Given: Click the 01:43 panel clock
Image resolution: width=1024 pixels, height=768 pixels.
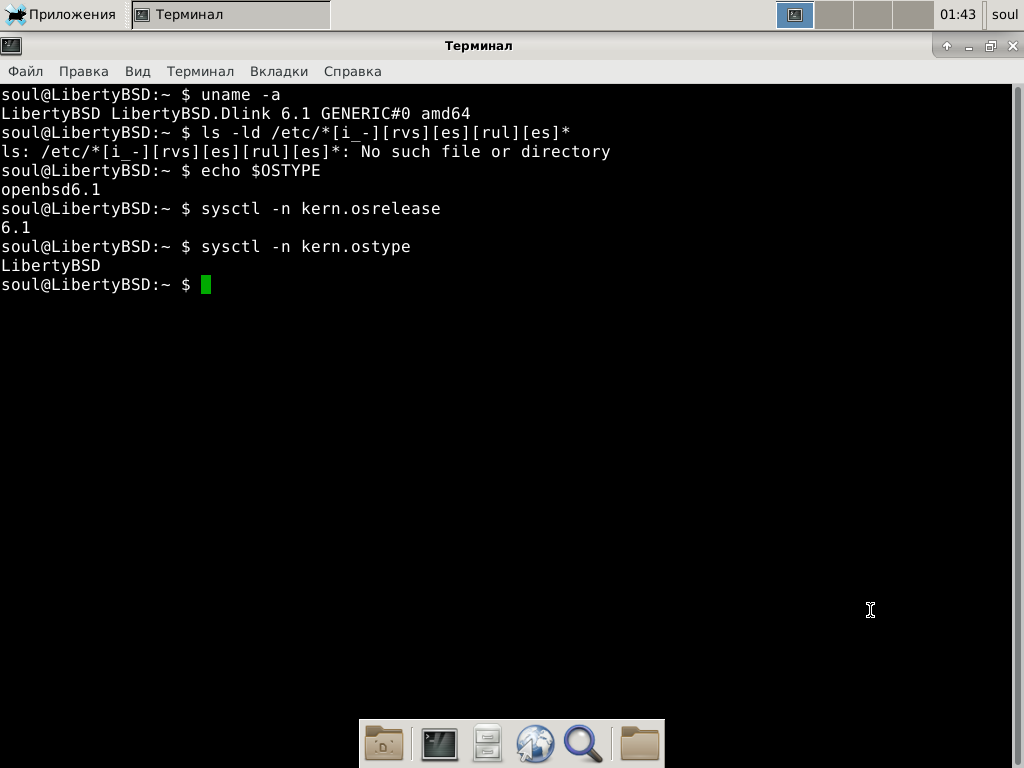Looking at the screenshot, I should click(x=957, y=14).
